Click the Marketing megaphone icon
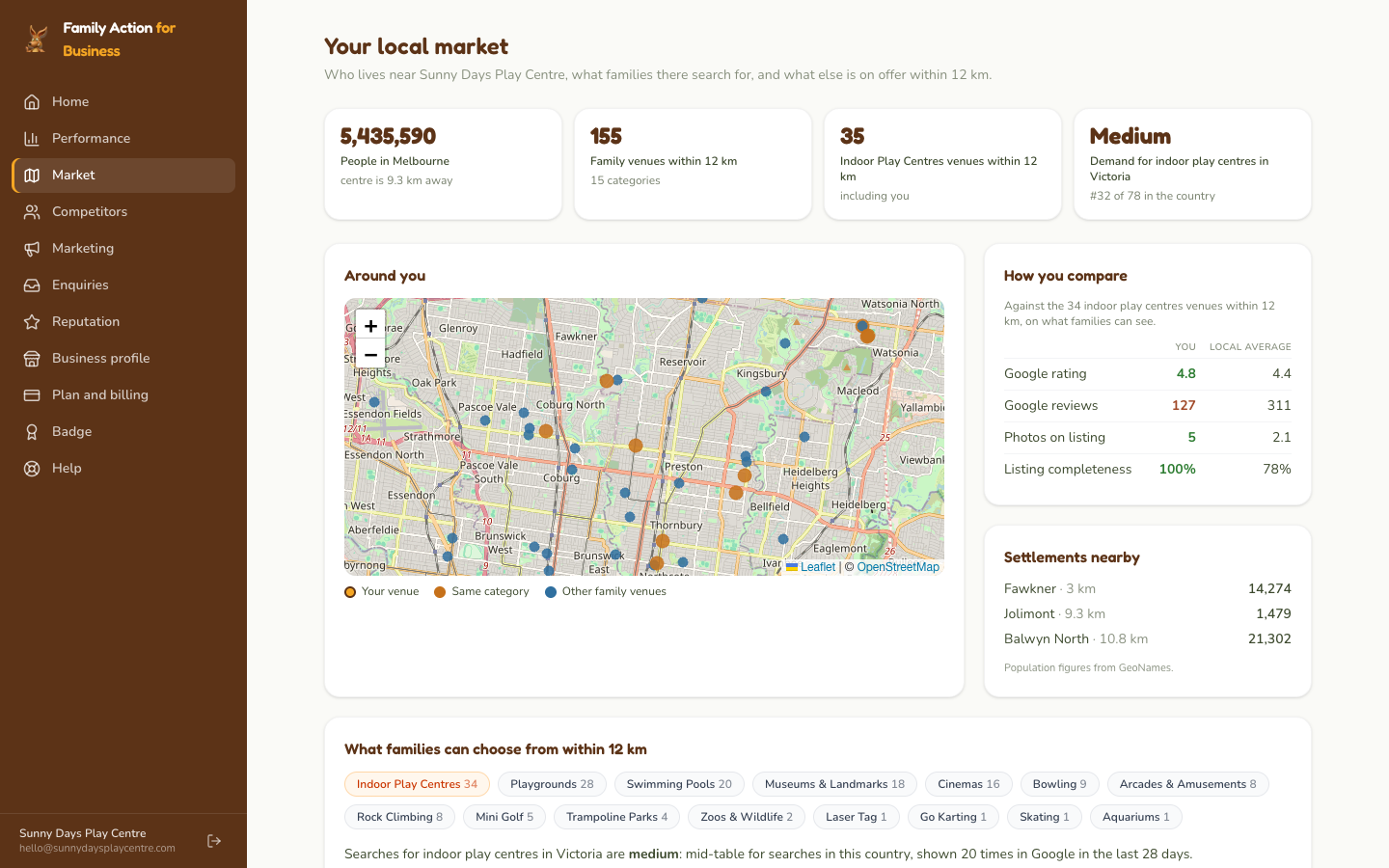1389x868 pixels. click(x=32, y=248)
